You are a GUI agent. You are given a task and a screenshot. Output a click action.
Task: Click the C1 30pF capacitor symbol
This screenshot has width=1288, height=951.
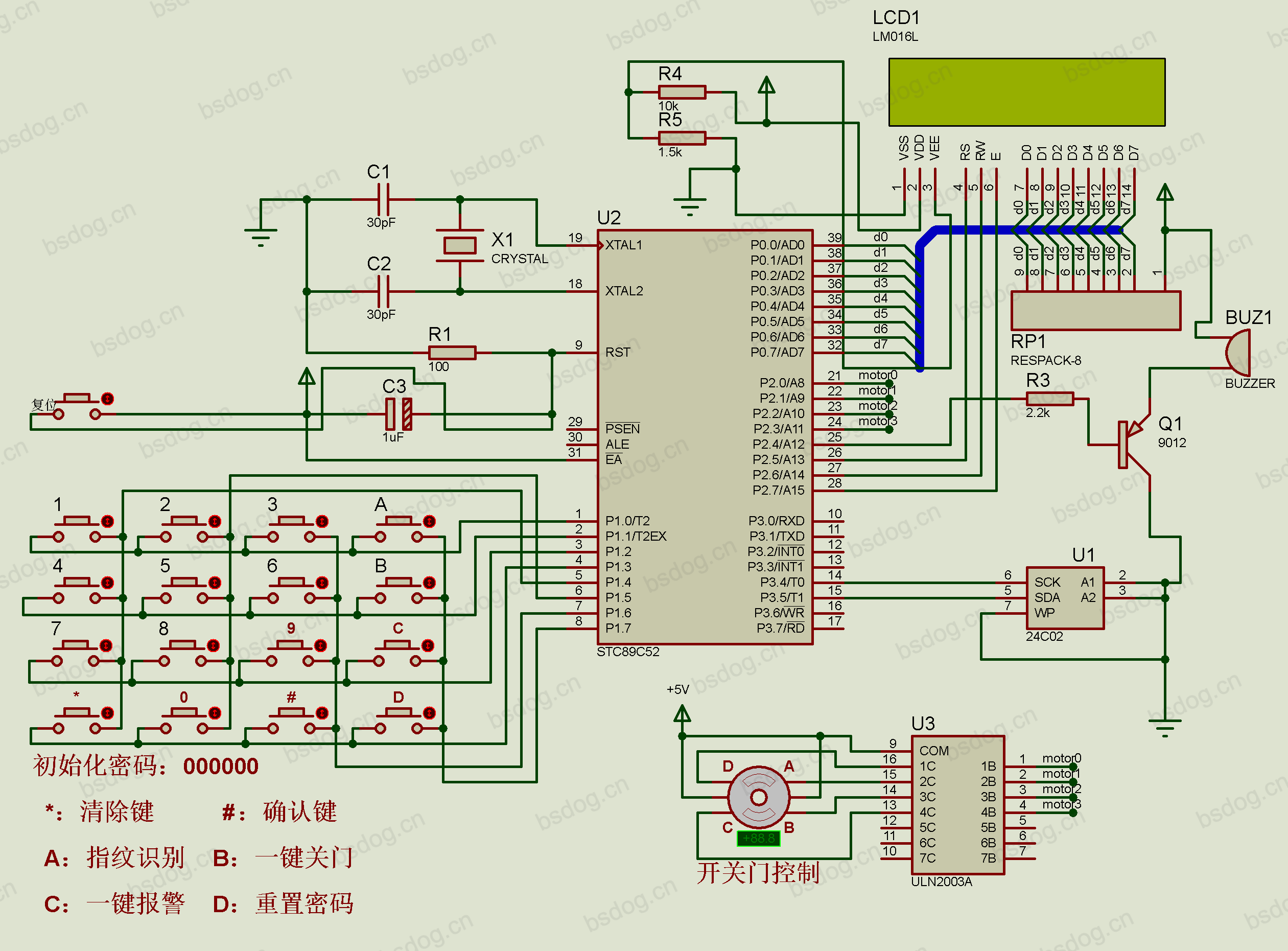pos(384,200)
